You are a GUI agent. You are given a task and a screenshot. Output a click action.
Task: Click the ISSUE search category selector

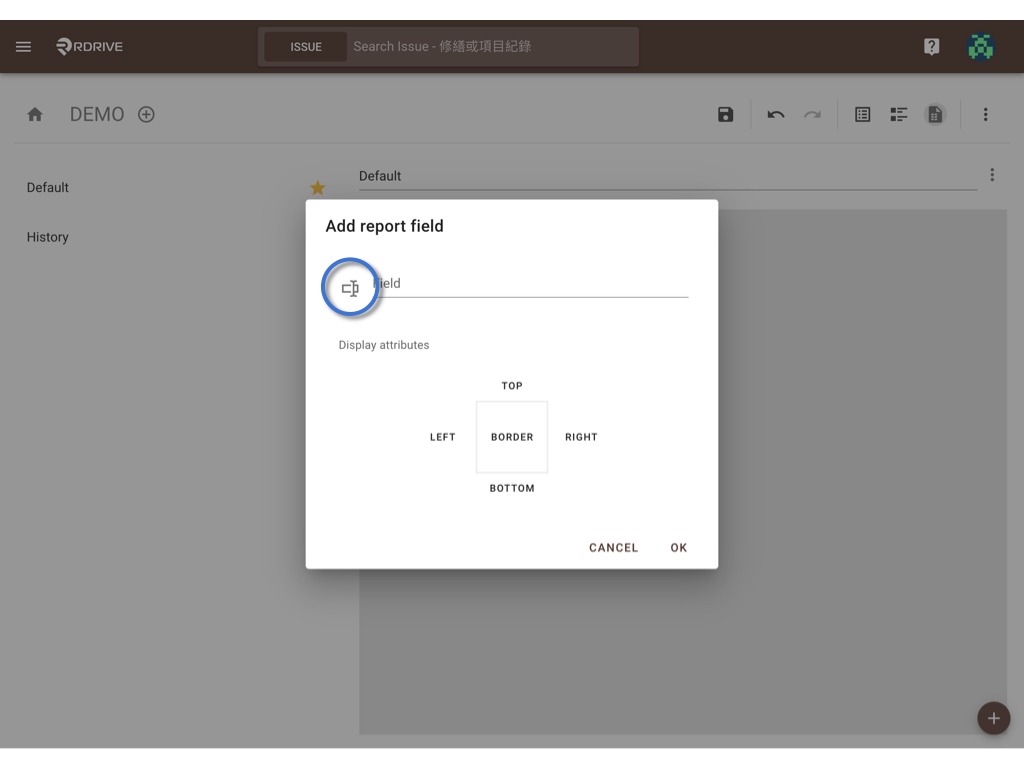click(306, 47)
